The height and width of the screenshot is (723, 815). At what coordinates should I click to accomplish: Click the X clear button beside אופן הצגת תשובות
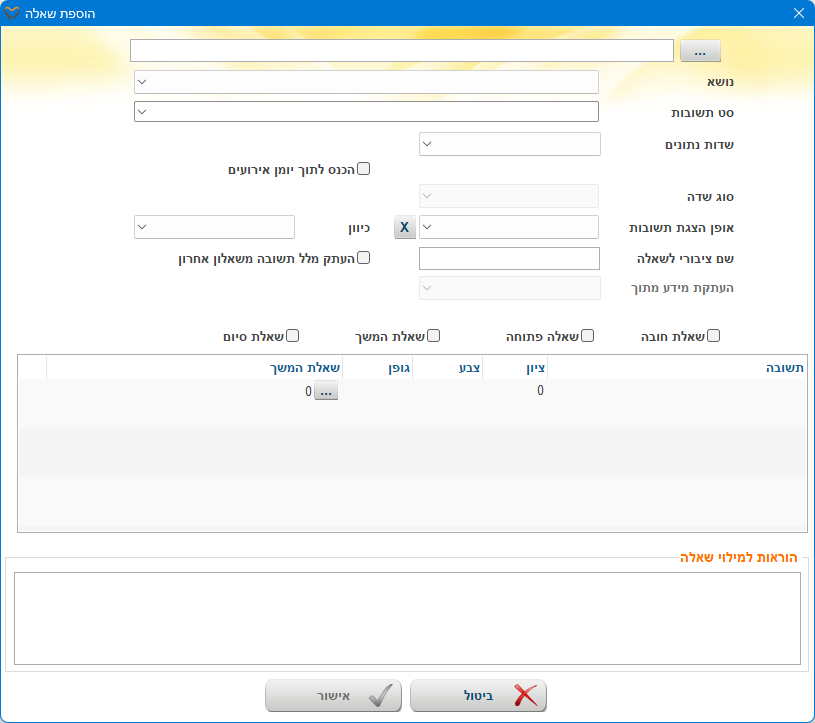[x=404, y=227]
